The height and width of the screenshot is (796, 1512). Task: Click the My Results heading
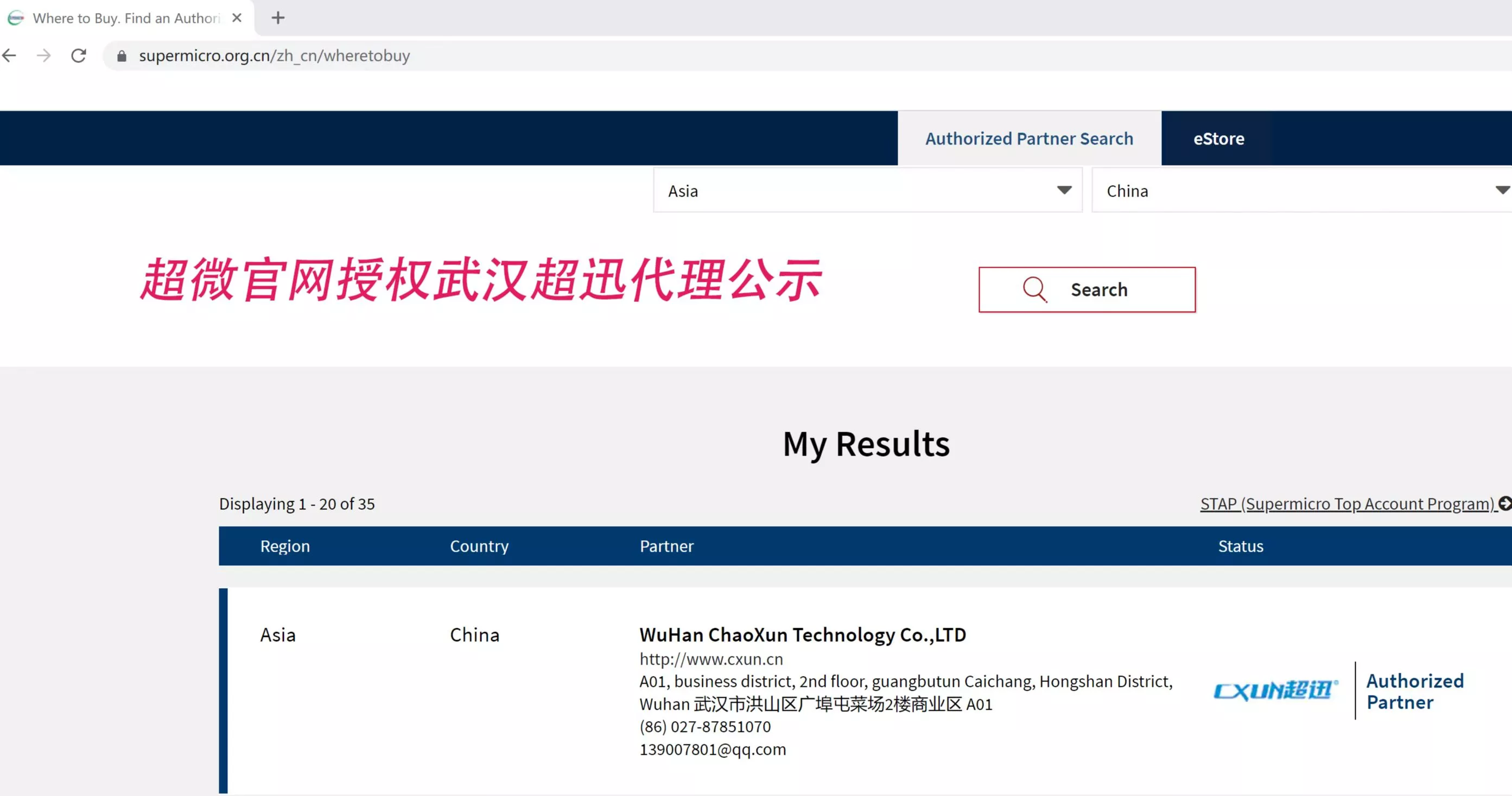866,444
